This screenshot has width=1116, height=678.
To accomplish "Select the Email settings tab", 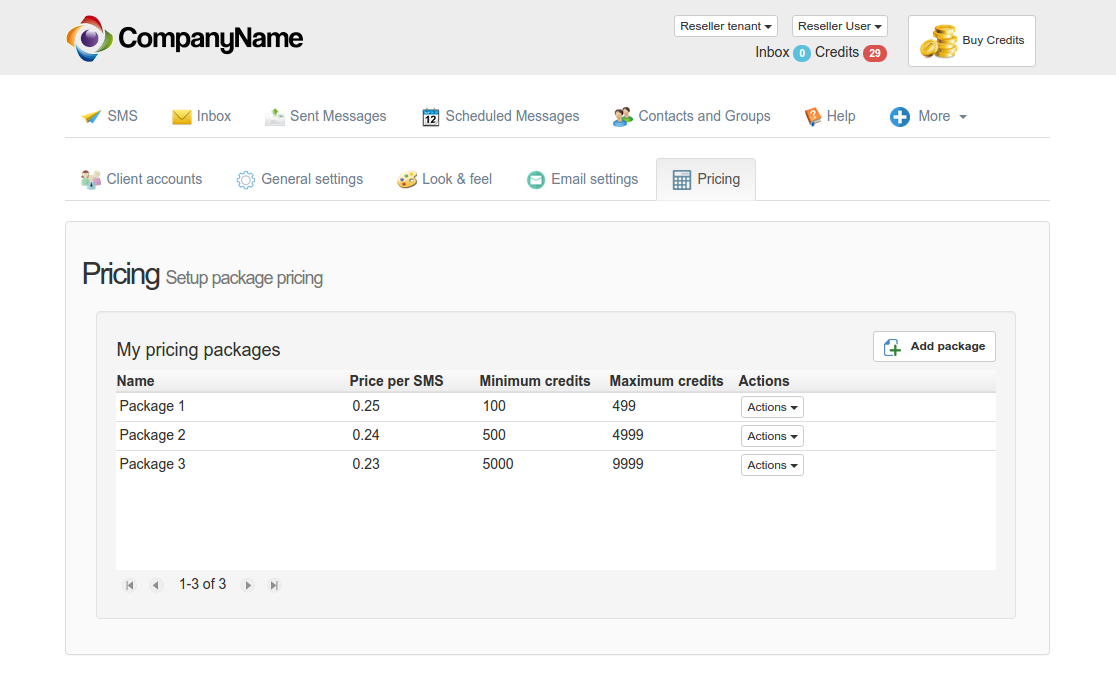I will pos(582,179).
